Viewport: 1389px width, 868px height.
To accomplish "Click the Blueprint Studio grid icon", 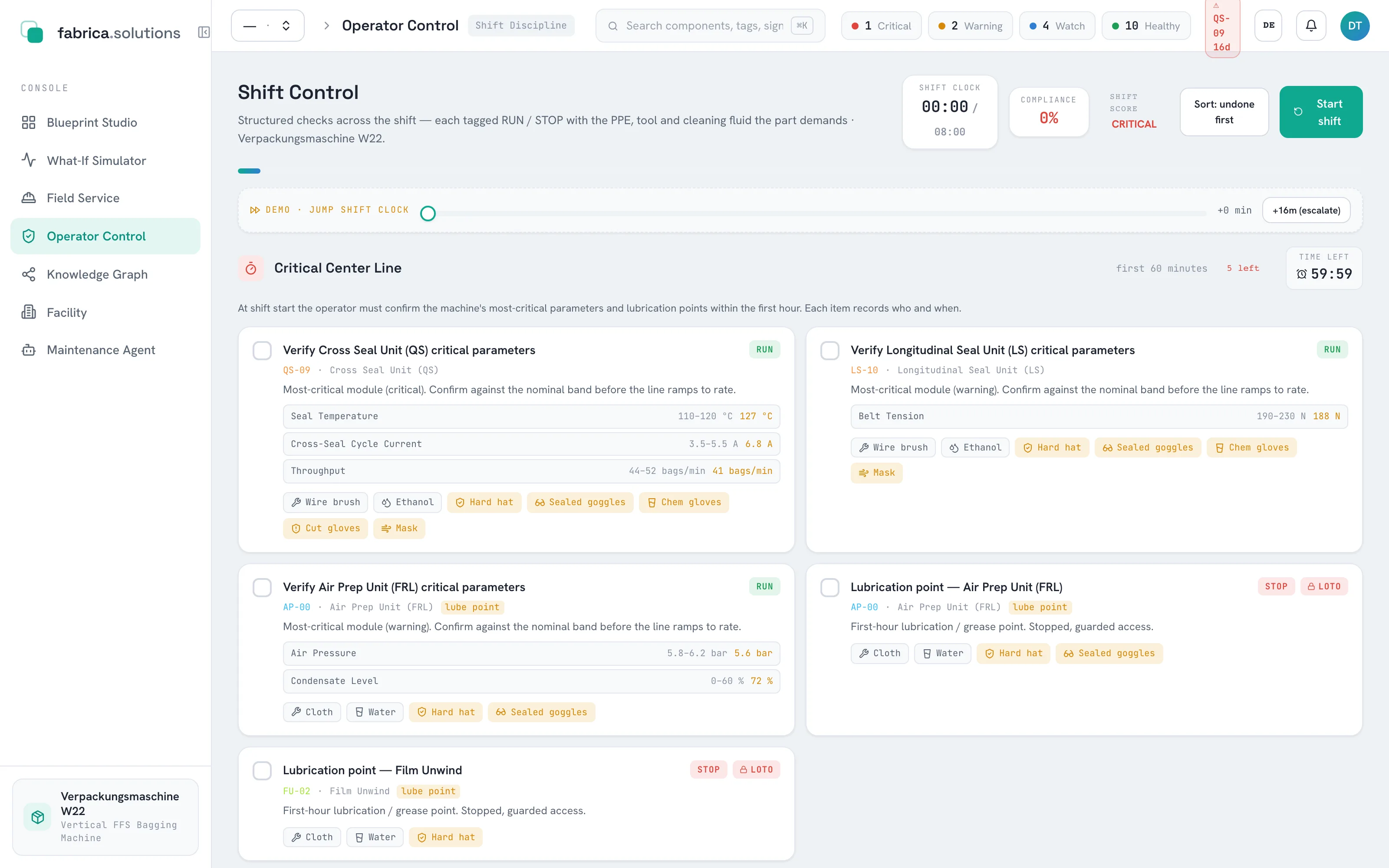I will coord(29,122).
